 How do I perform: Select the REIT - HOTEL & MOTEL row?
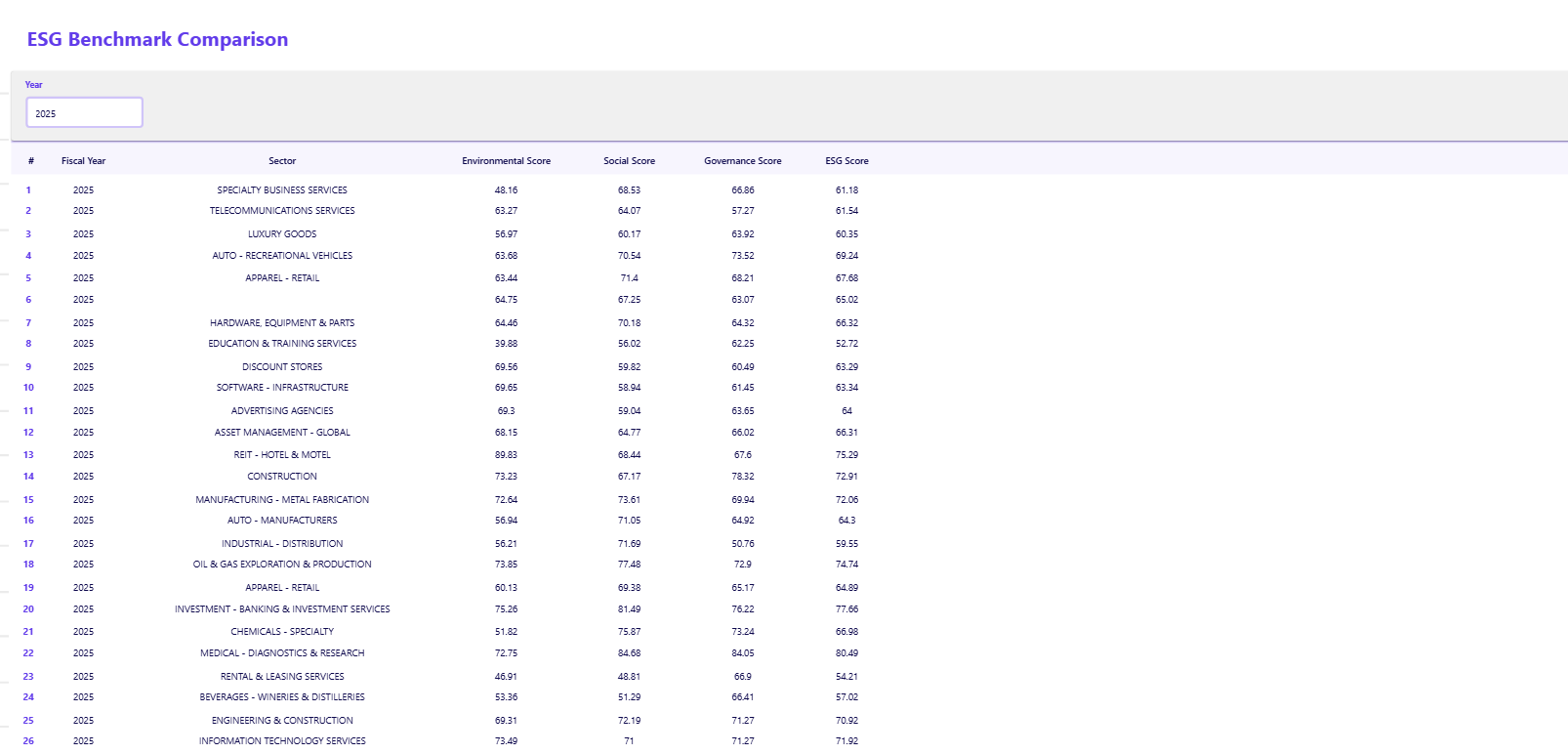282,455
